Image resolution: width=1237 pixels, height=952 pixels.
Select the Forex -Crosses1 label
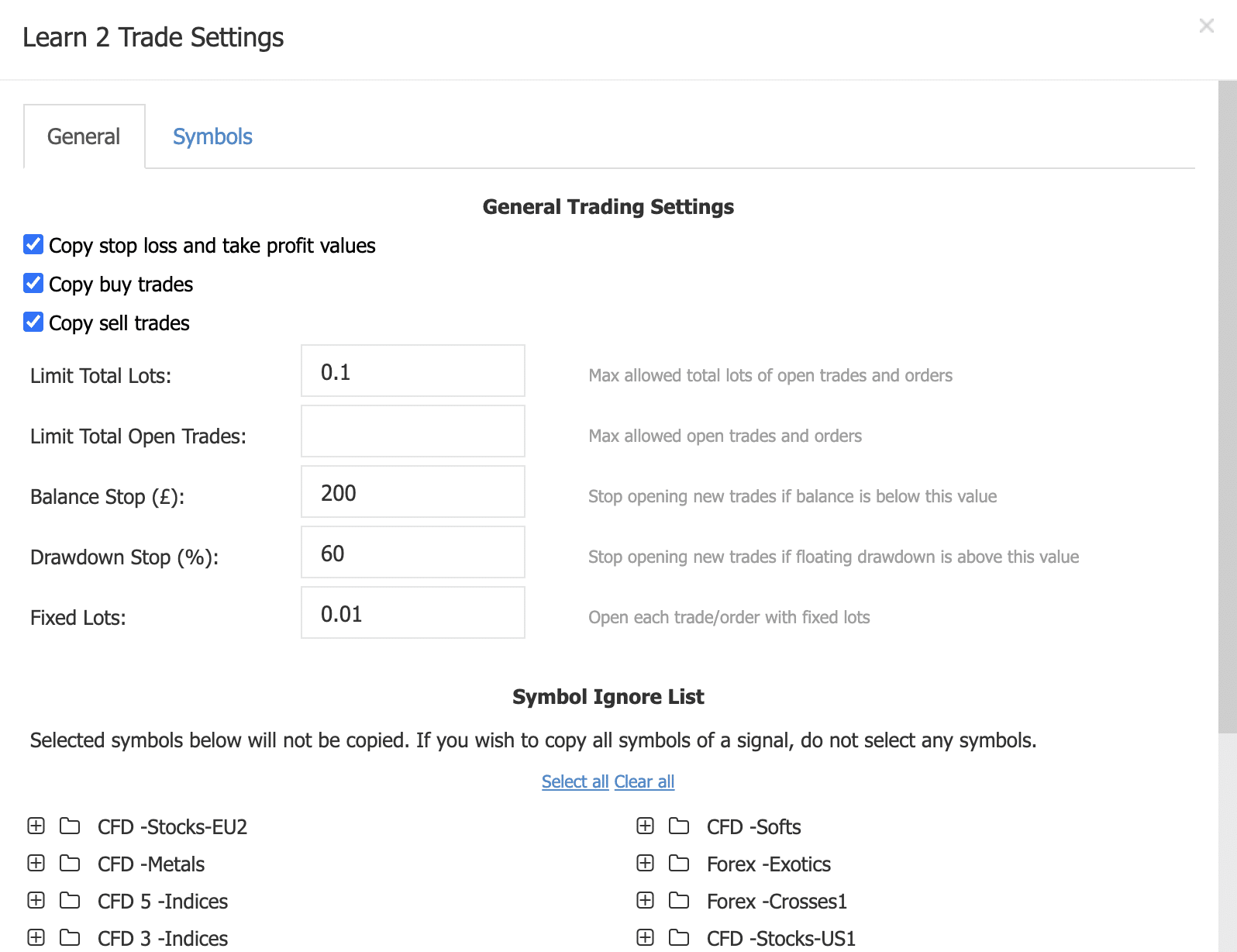click(777, 902)
